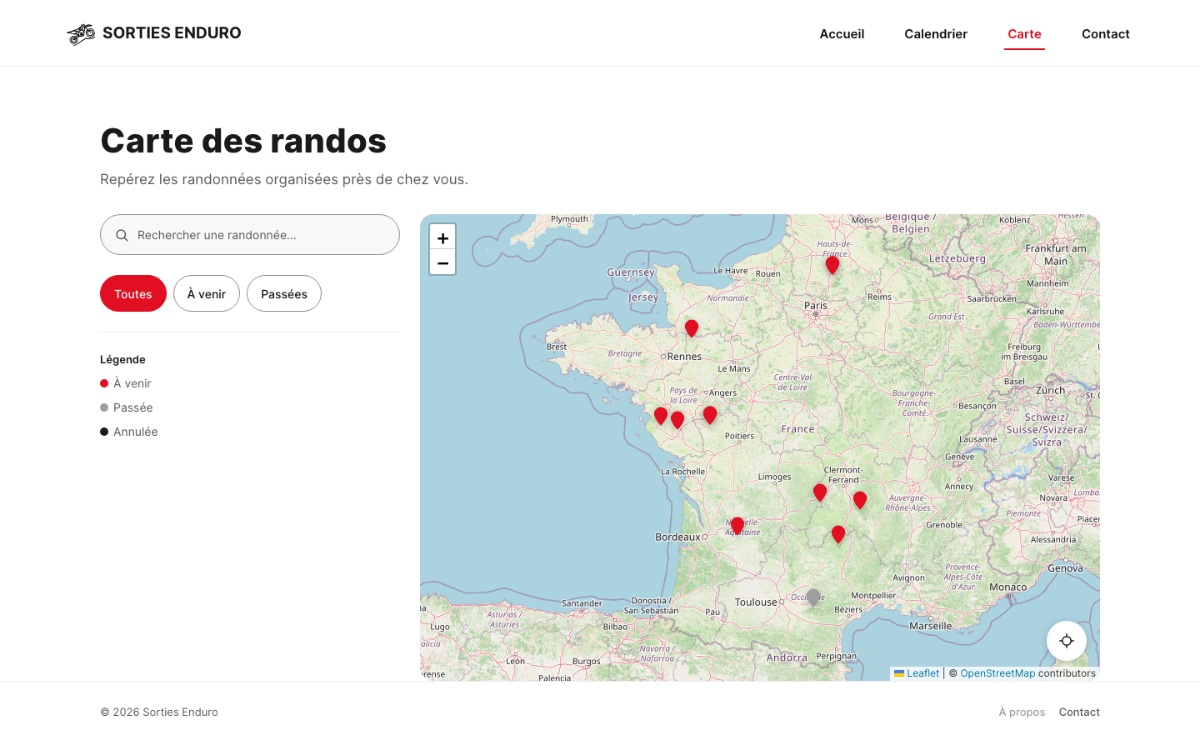Click the westernmost Pays de la Loire marker
The height and width of the screenshot is (750, 1200).
[661, 415]
